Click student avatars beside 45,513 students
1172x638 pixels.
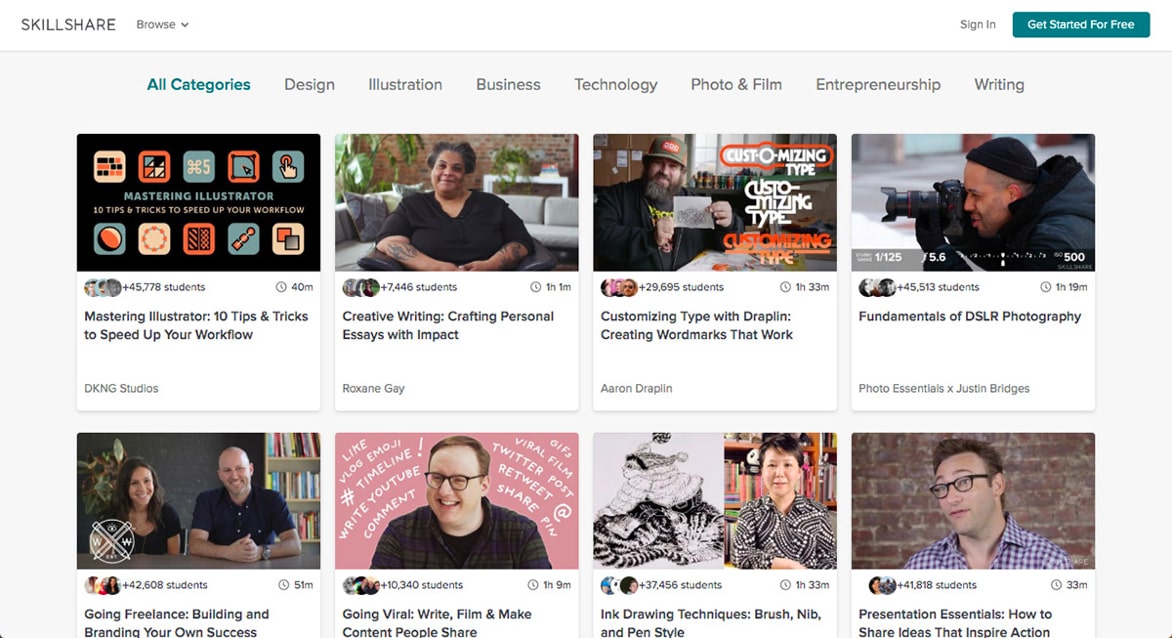878,287
